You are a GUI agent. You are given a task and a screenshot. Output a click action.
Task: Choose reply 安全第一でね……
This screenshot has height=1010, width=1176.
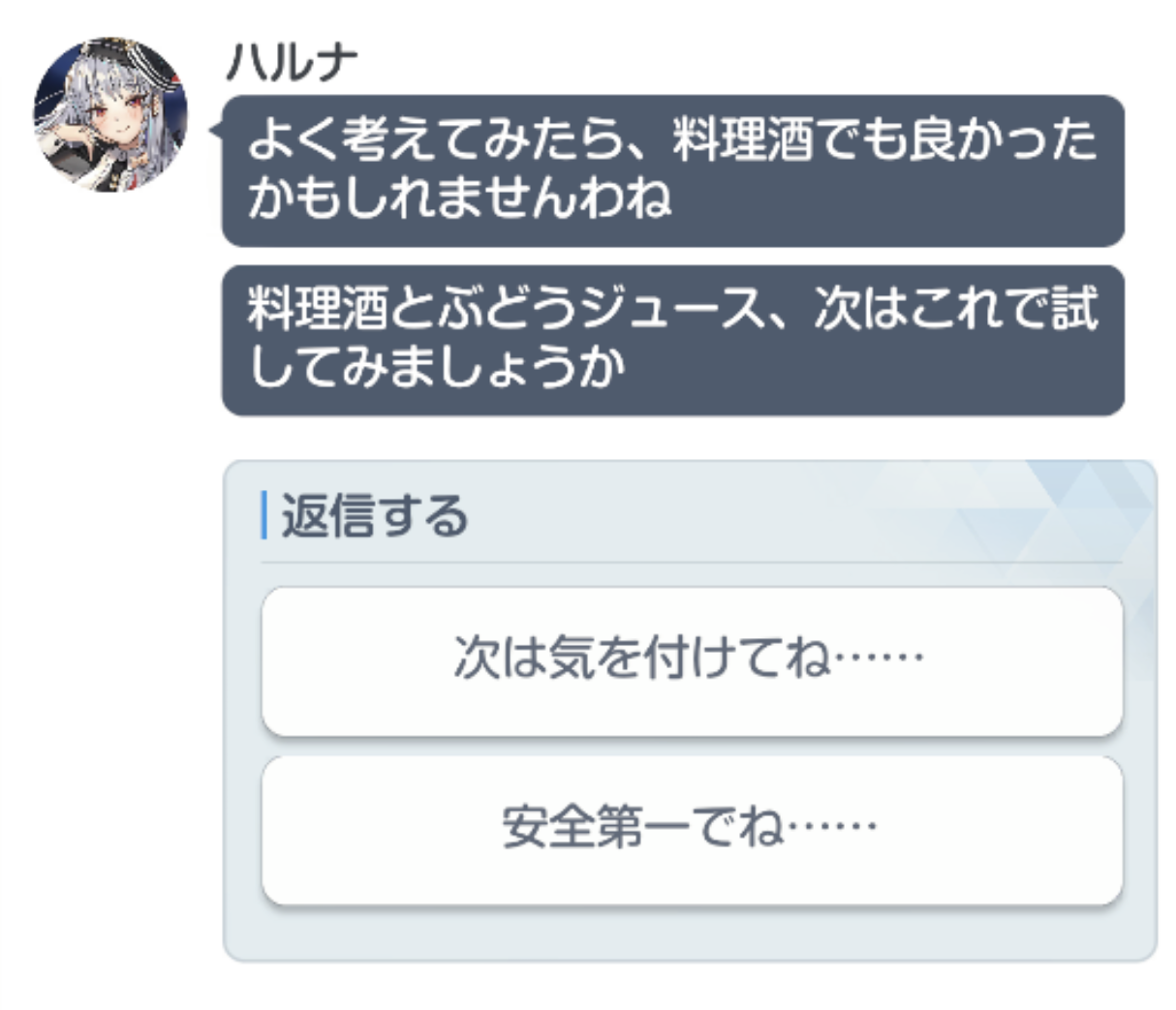point(692,830)
